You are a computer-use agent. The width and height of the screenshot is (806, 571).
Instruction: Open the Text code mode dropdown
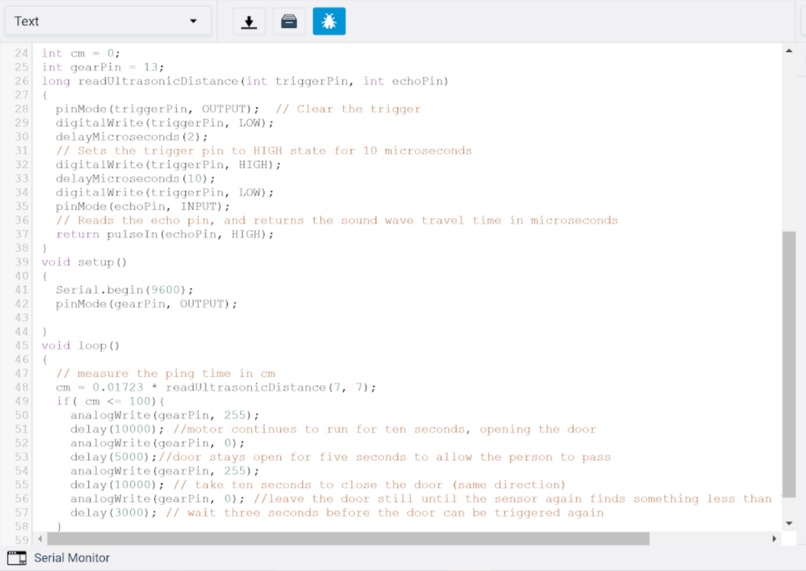(108, 21)
